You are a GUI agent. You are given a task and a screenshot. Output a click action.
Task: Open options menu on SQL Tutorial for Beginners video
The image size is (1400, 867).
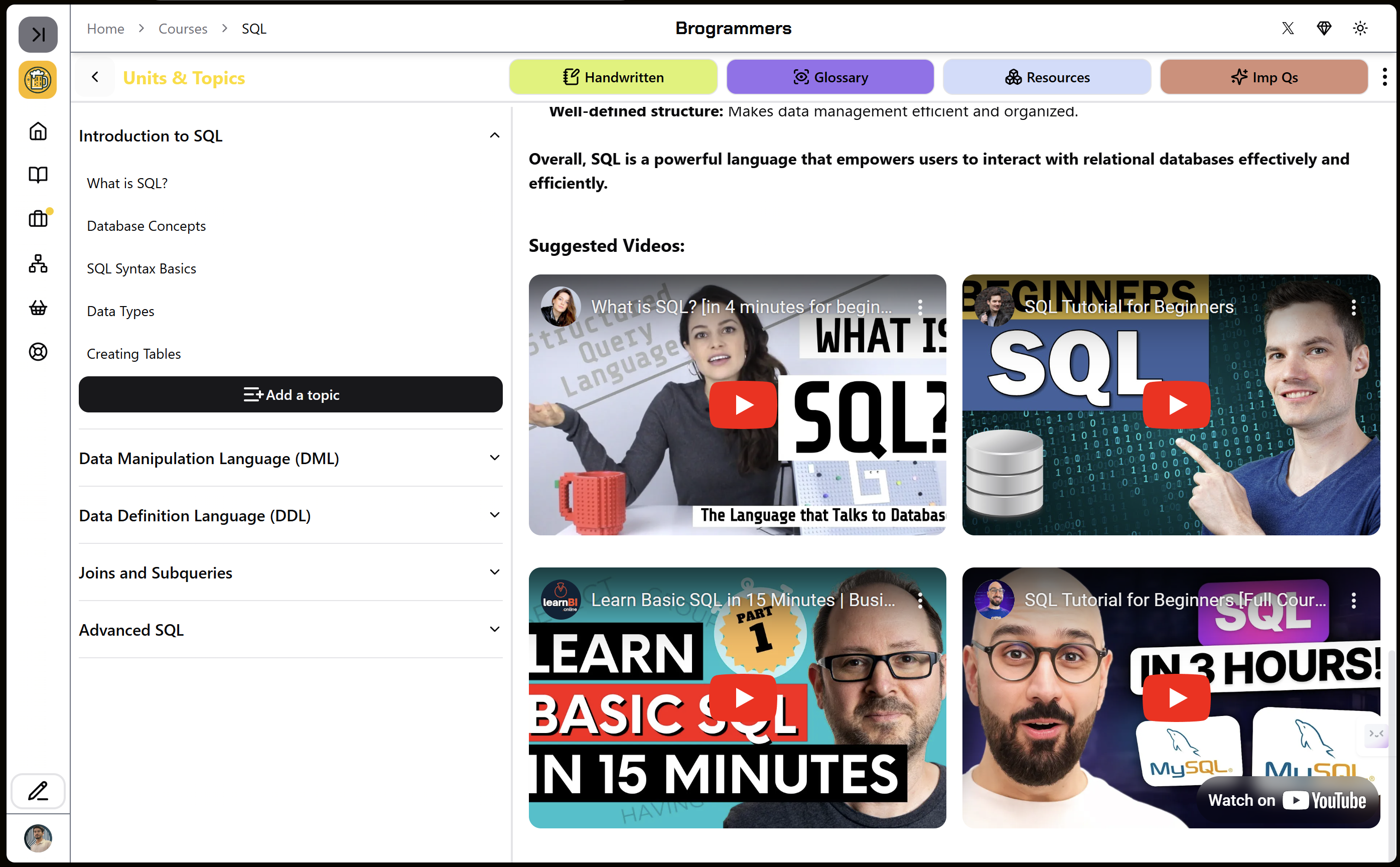click(x=1353, y=308)
